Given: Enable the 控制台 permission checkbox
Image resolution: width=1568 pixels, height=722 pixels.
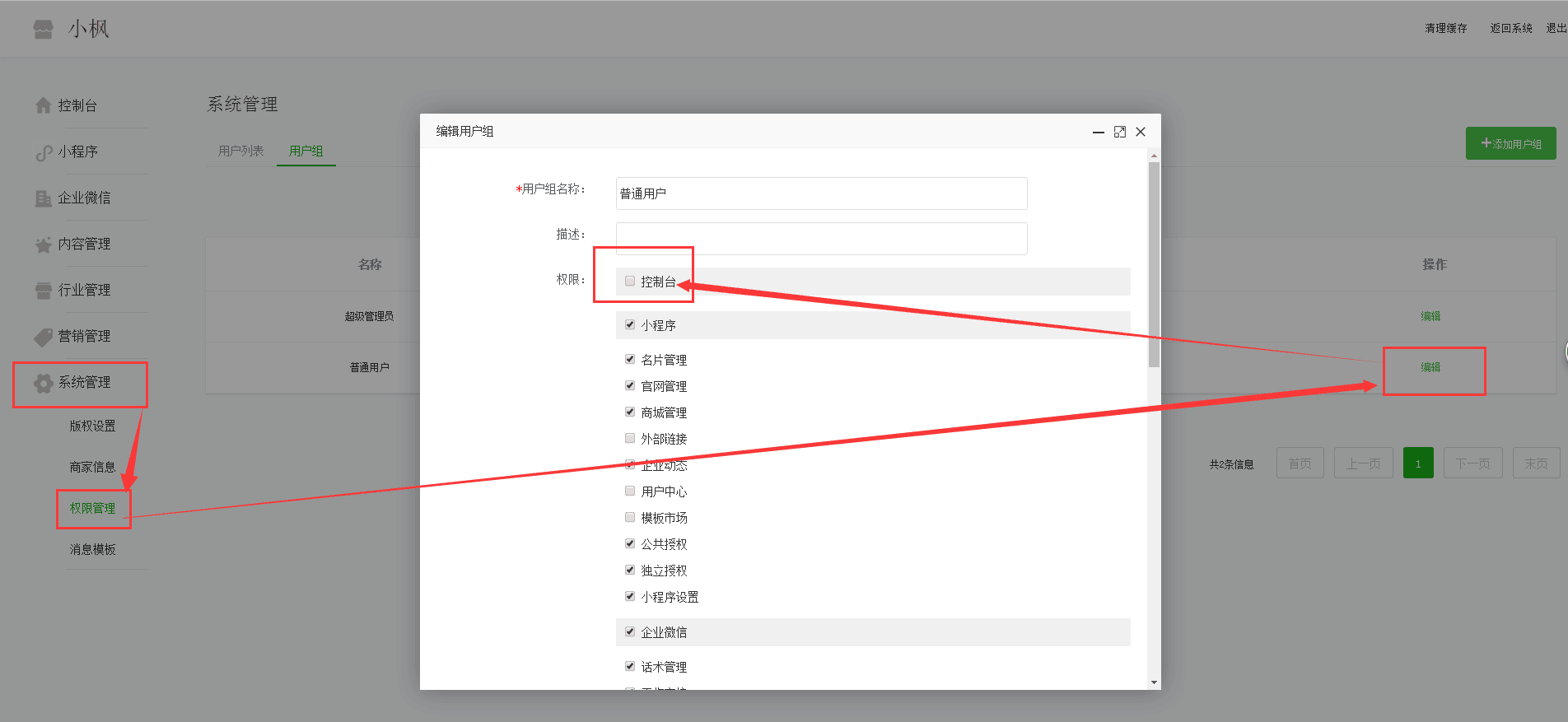Looking at the screenshot, I should click(x=630, y=282).
